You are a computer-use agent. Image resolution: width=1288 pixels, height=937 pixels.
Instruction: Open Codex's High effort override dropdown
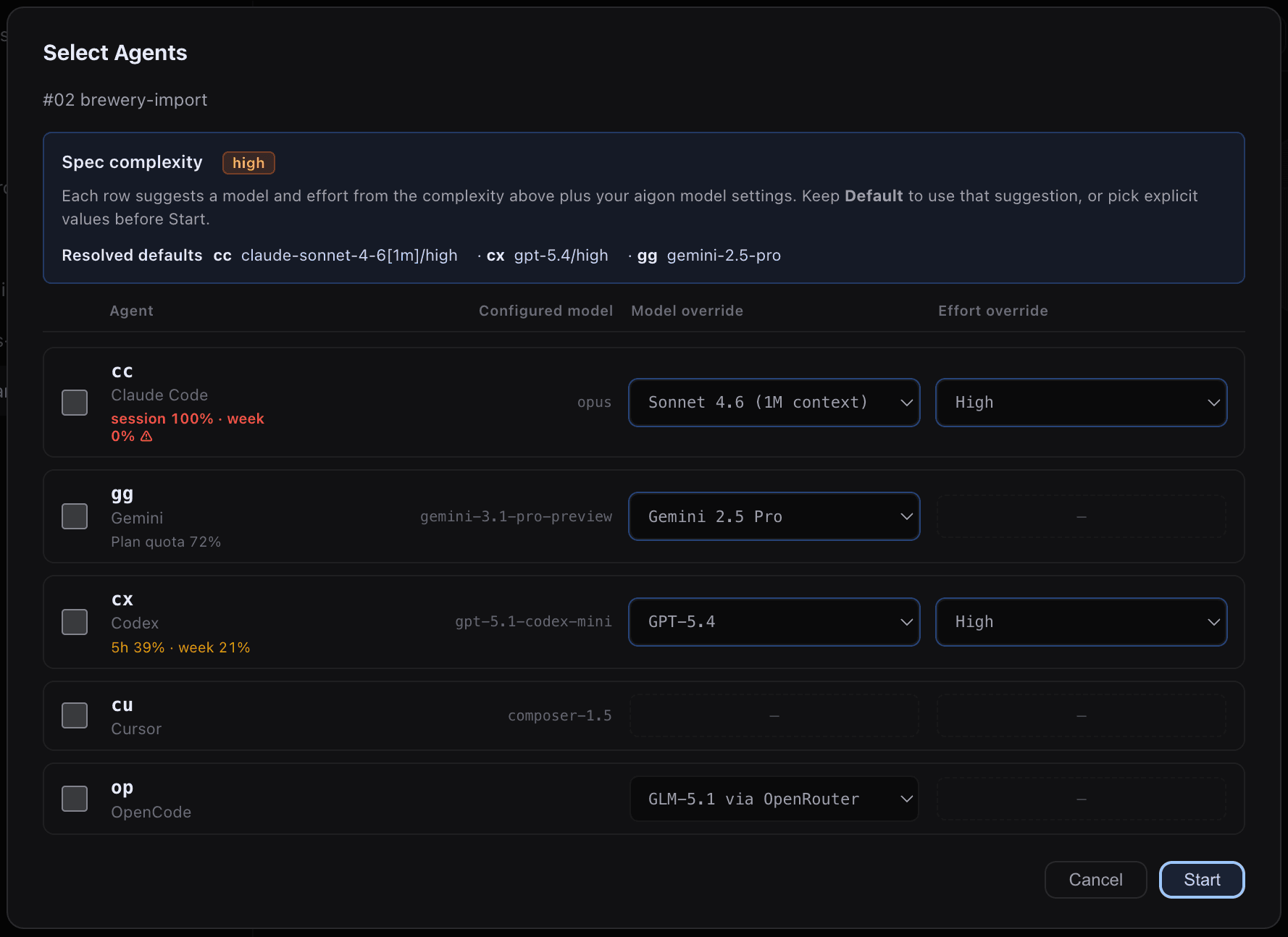(1081, 621)
